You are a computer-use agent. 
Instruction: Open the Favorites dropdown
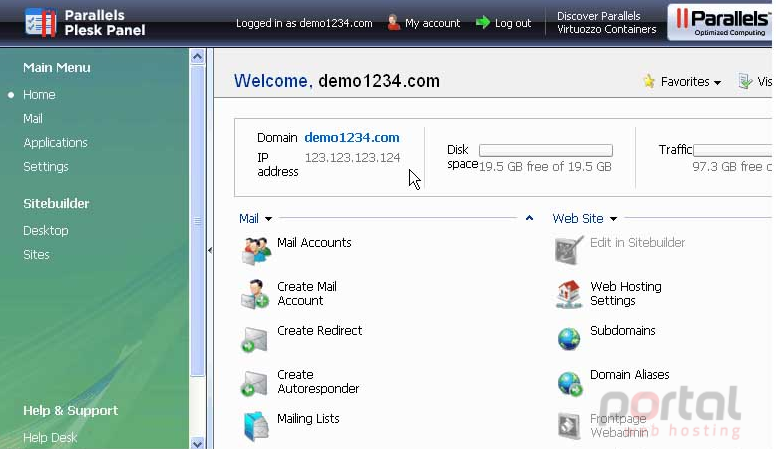tap(690, 82)
